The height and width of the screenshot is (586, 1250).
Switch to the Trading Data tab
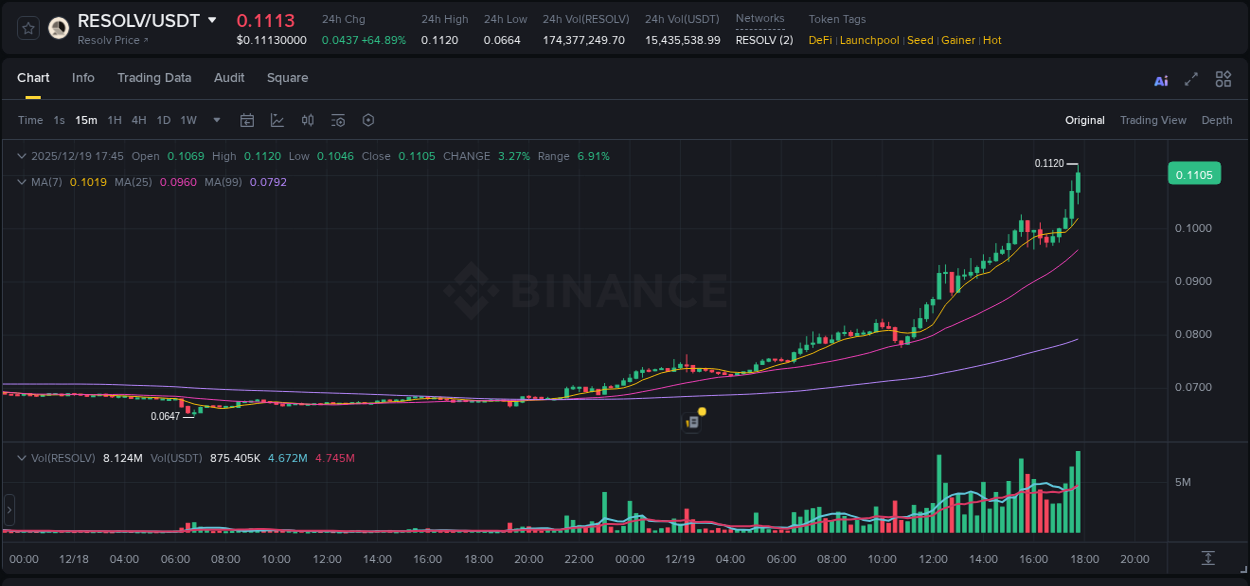coord(155,78)
